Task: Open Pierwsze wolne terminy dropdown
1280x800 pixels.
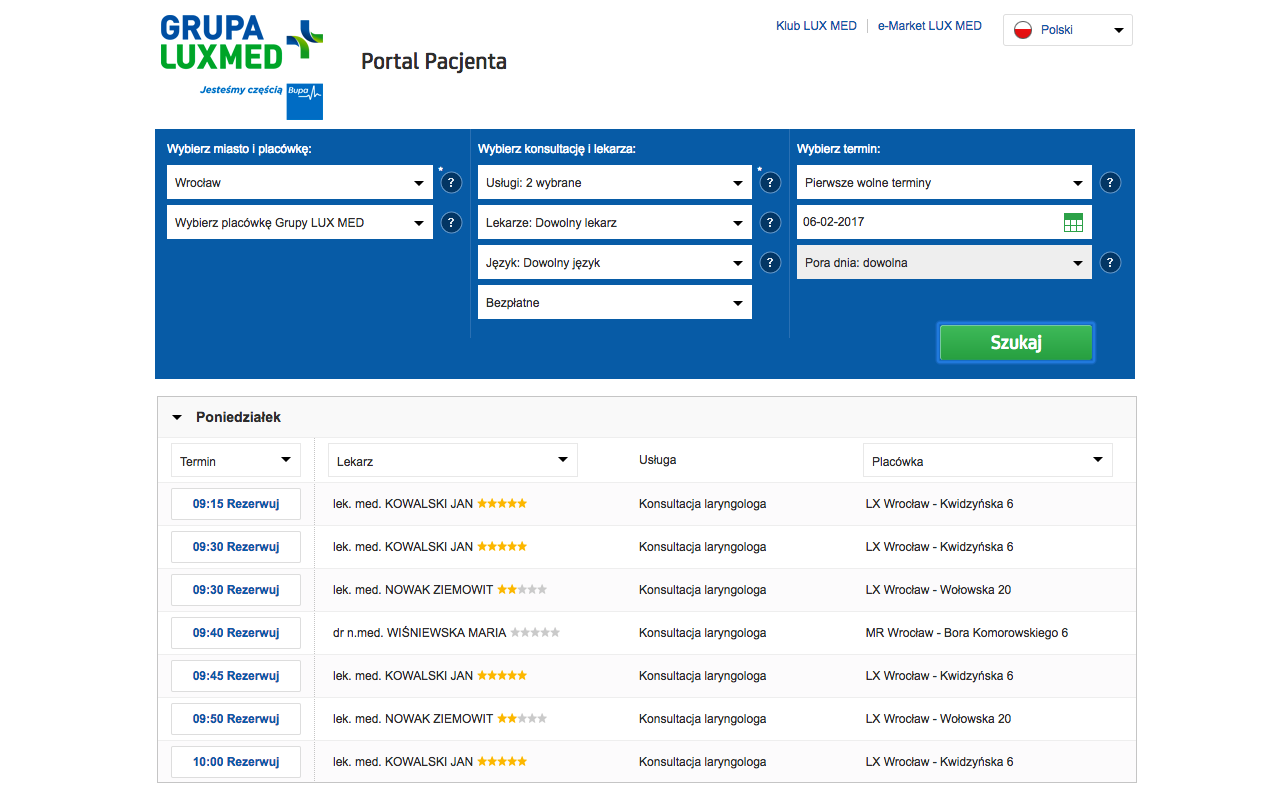Action: 944,182
